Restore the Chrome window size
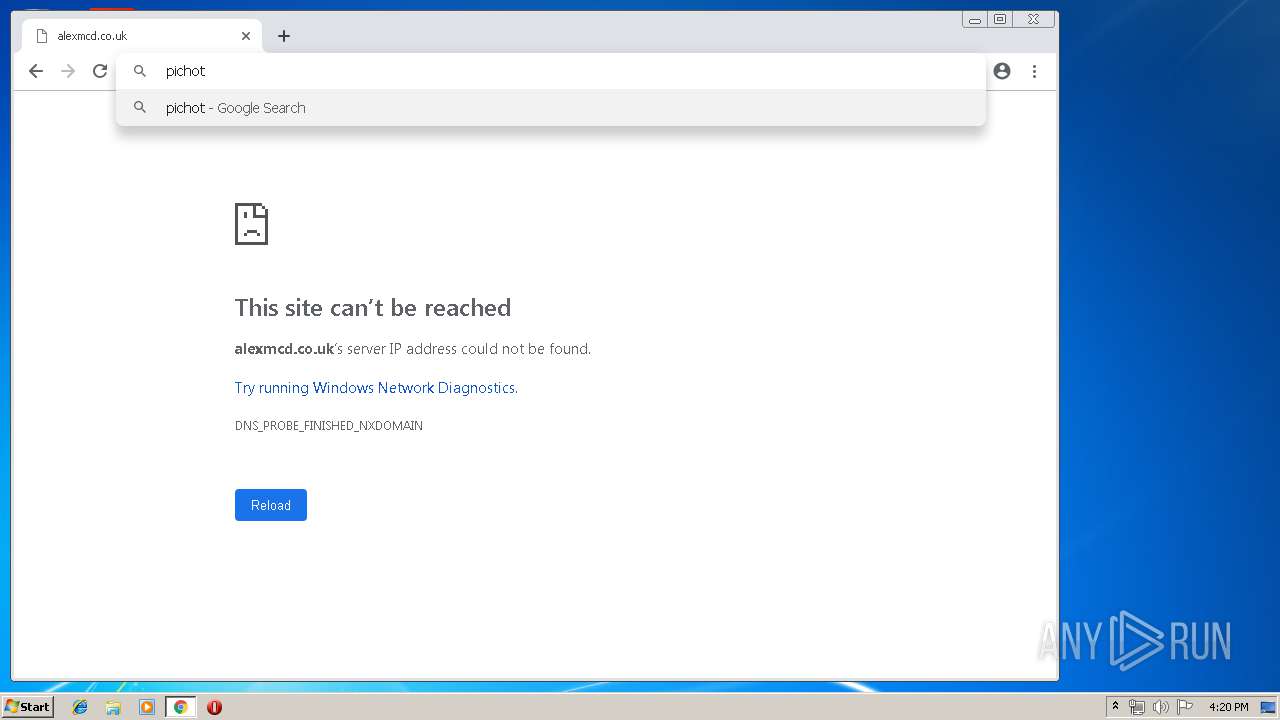1280x720 pixels. tap(1000, 19)
